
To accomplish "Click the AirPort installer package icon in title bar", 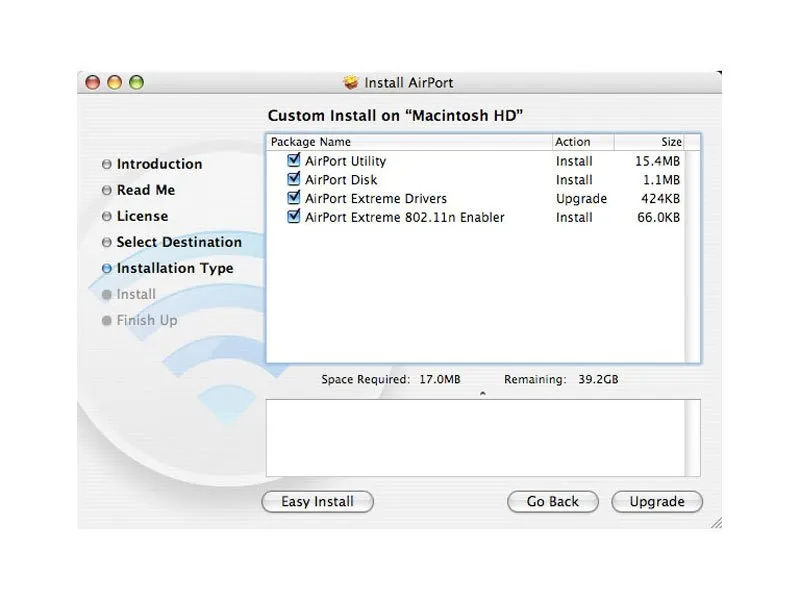I will pyautogui.click(x=351, y=83).
